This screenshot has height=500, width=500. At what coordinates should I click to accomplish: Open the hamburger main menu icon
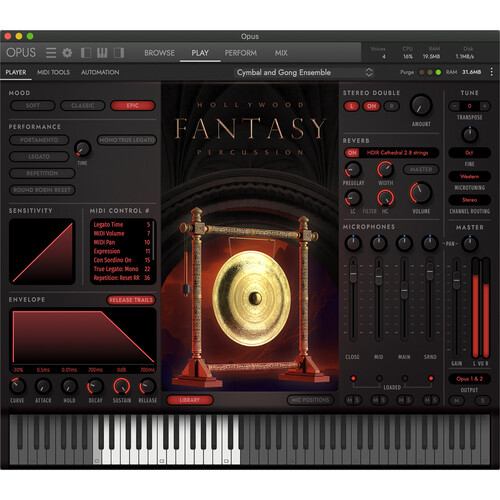tap(51, 53)
